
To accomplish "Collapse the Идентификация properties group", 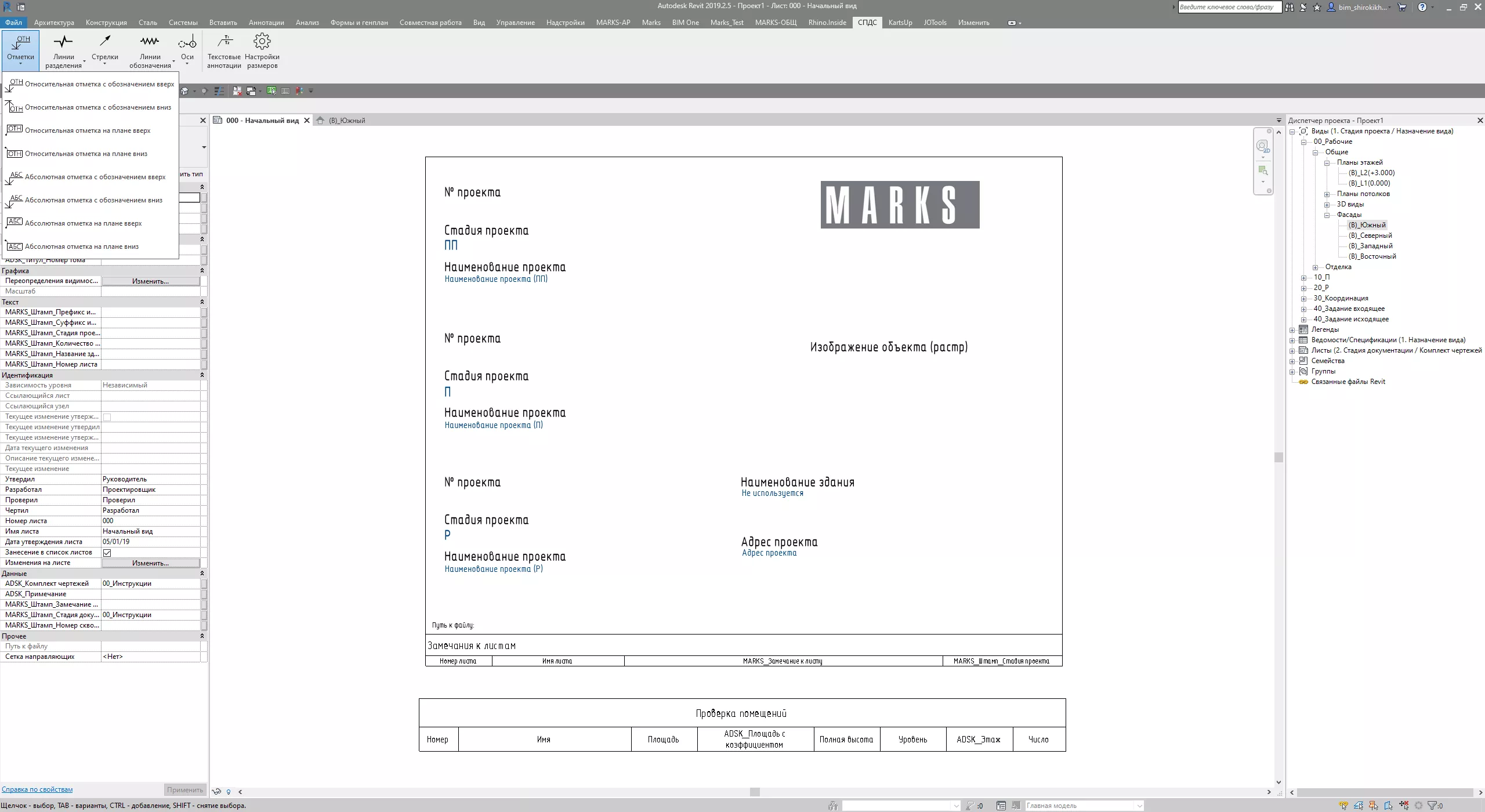I will click(x=202, y=375).
